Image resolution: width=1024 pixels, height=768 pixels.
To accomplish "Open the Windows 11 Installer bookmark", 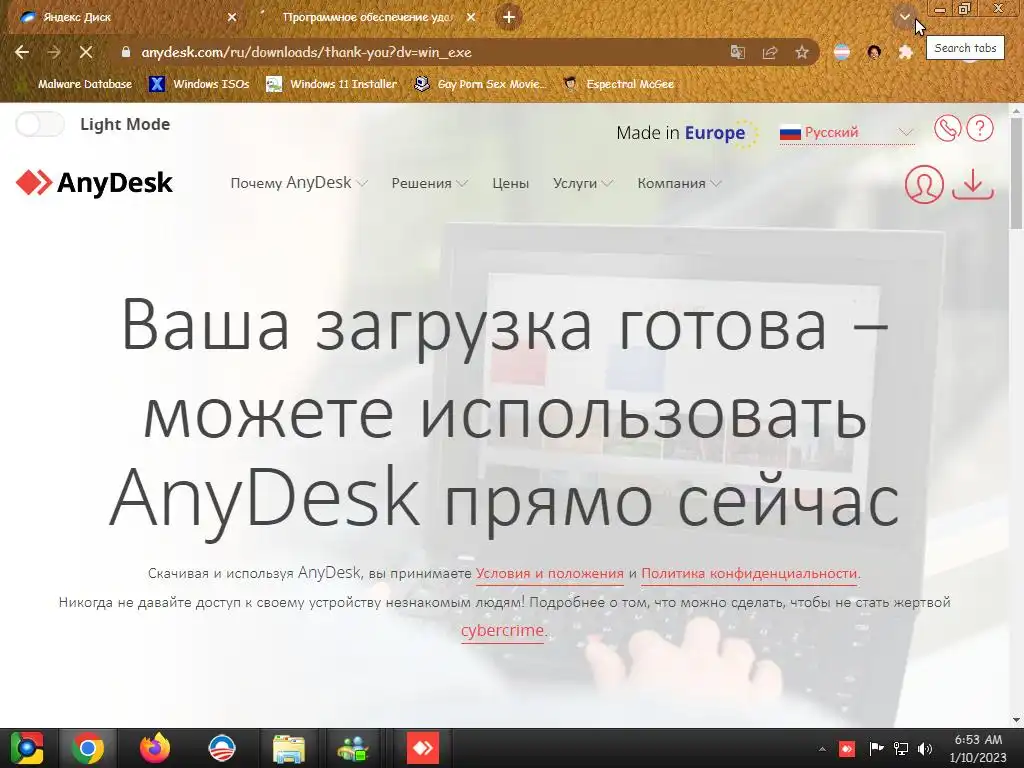I will tap(332, 84).
